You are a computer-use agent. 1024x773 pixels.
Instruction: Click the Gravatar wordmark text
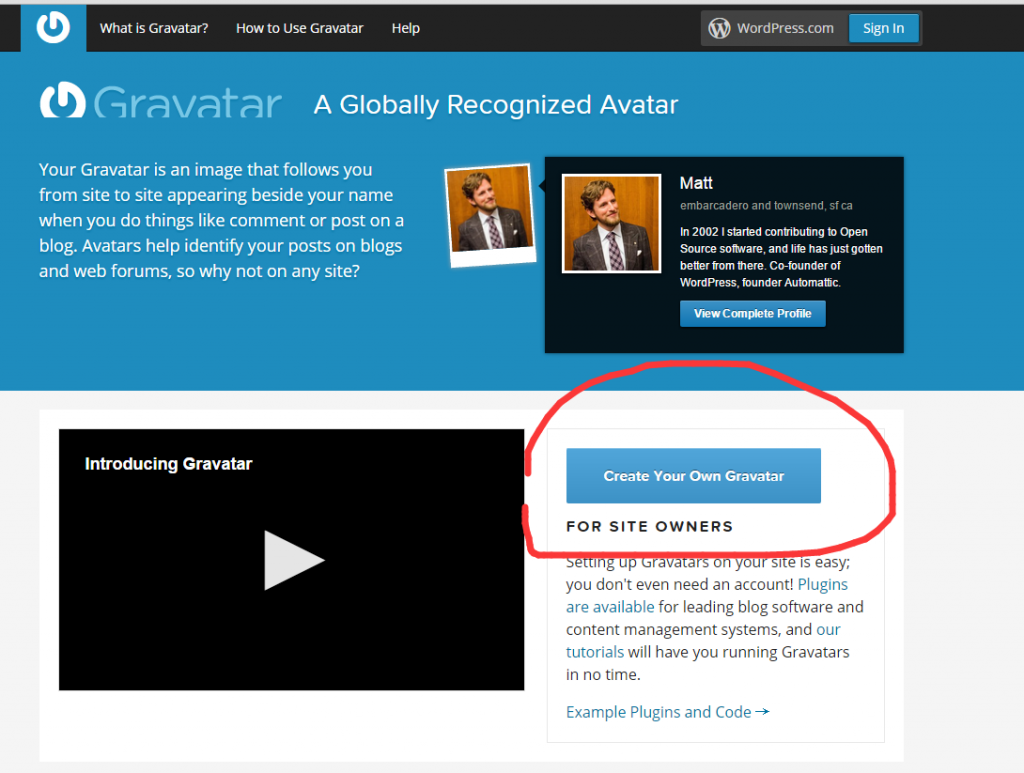pyautogui.click(x=187, y=103)
